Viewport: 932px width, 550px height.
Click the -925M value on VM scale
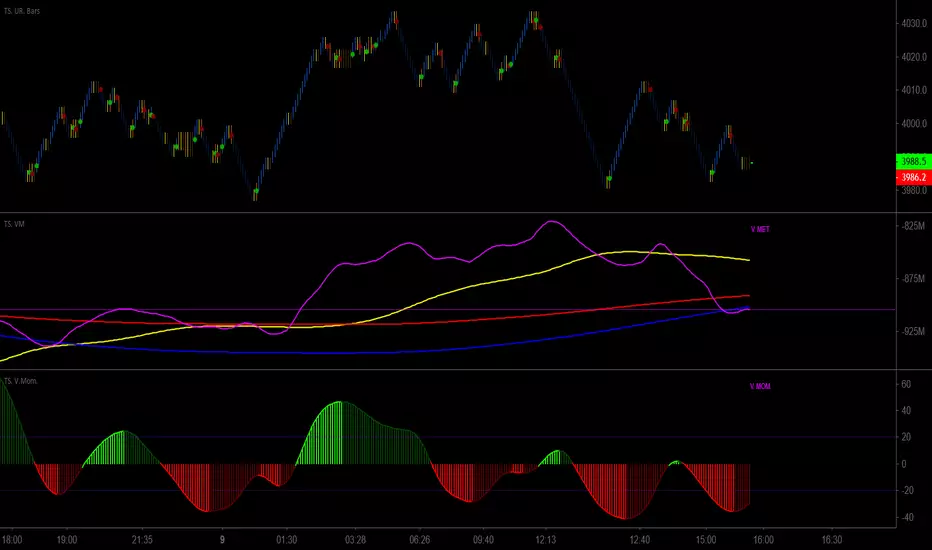[x=912, y=331]
